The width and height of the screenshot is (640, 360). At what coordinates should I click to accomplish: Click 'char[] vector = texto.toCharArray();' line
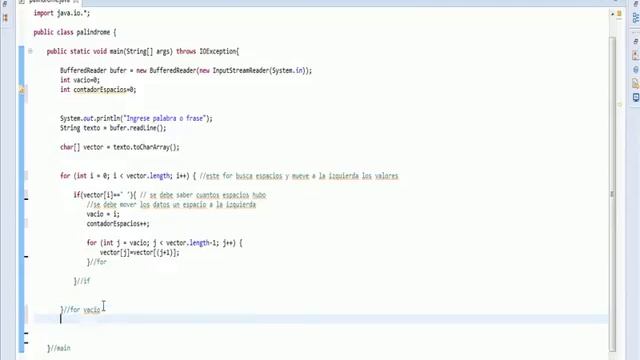pos(120,147)
